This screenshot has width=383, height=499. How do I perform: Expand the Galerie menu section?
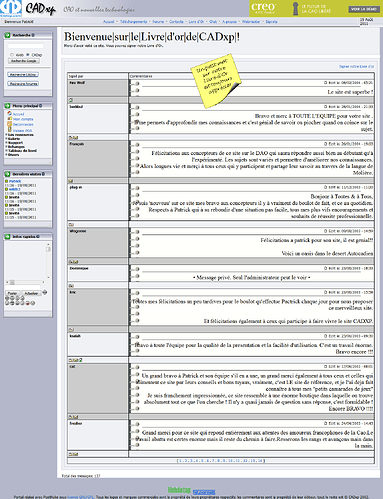(x=13, y=139)
